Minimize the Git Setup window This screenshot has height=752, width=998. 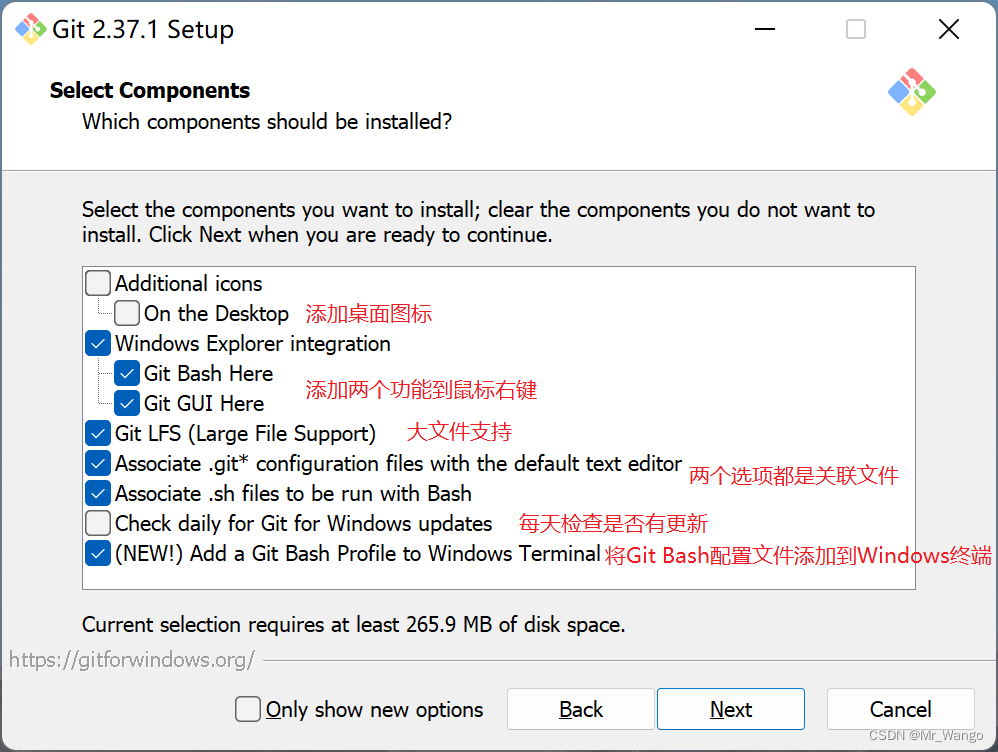(764, 30)
